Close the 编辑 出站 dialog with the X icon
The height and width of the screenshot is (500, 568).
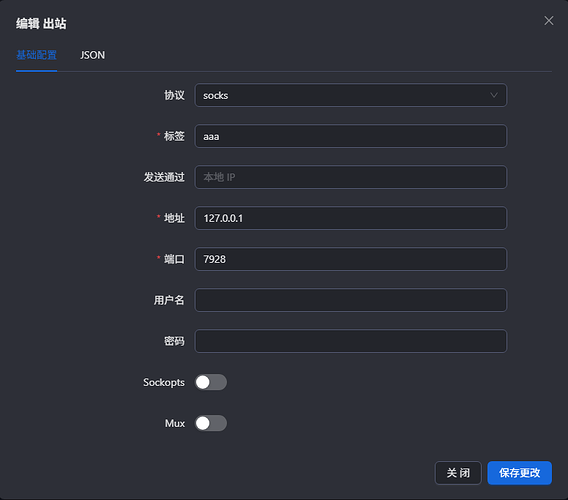(x=548, y=21)
